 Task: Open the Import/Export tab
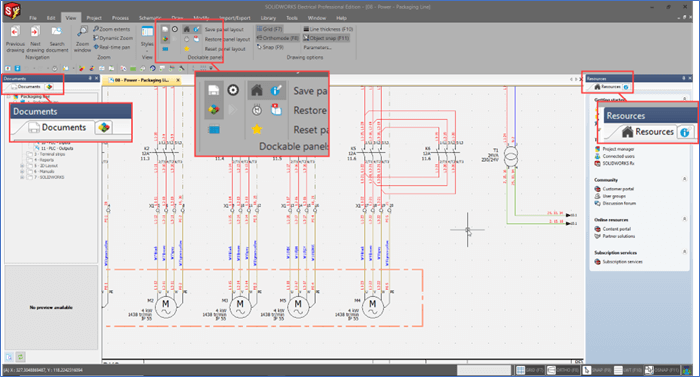click(235, 18)
